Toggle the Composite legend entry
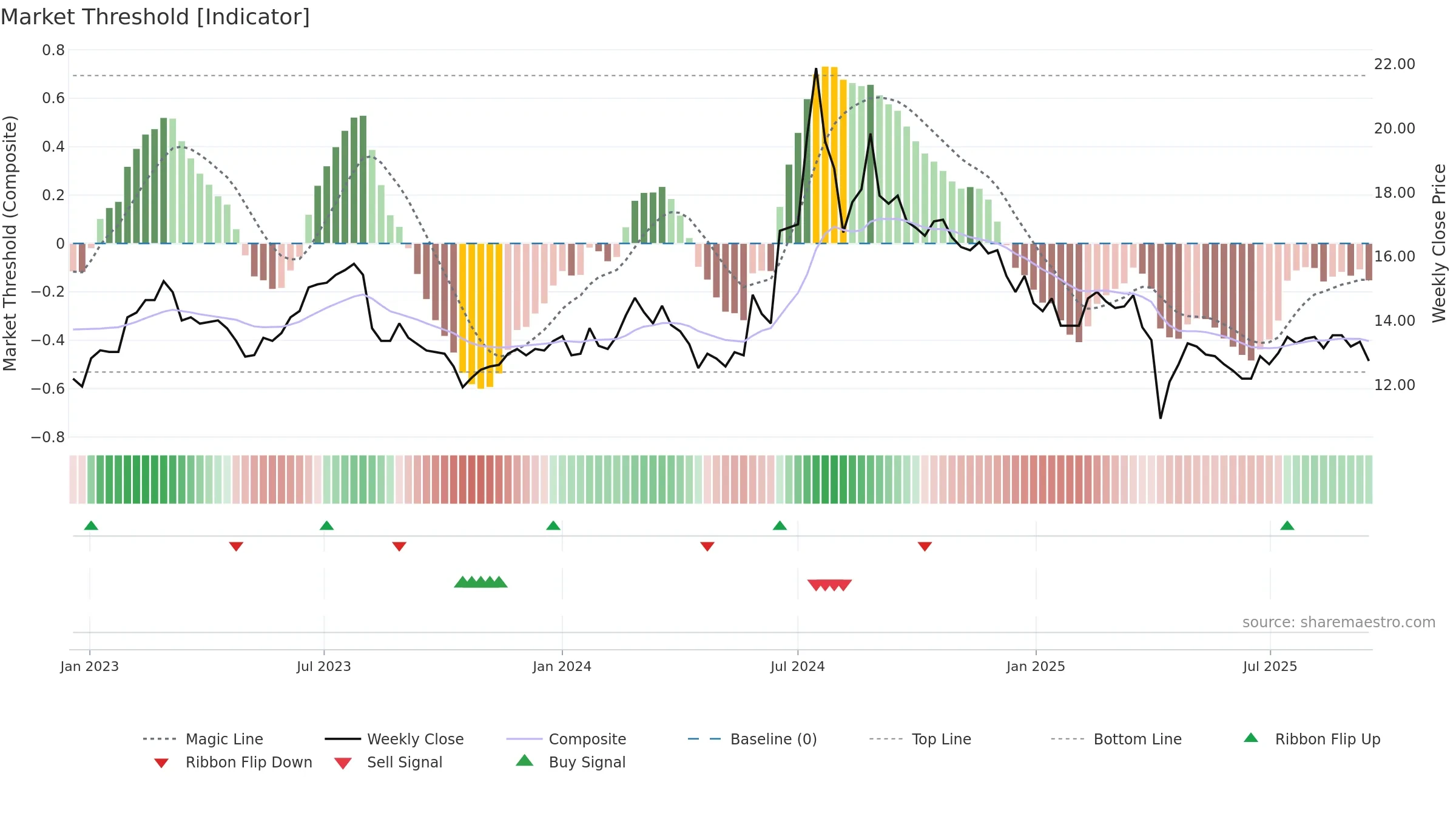Viewport: 1456px width, 819px height. pyautogui.click(x=566, y=739)
